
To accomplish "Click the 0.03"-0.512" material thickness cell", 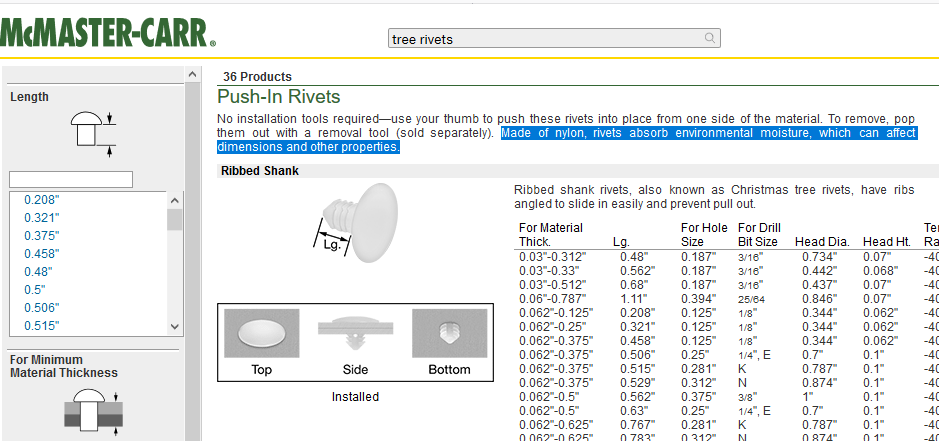I will [x=552, y=284].
